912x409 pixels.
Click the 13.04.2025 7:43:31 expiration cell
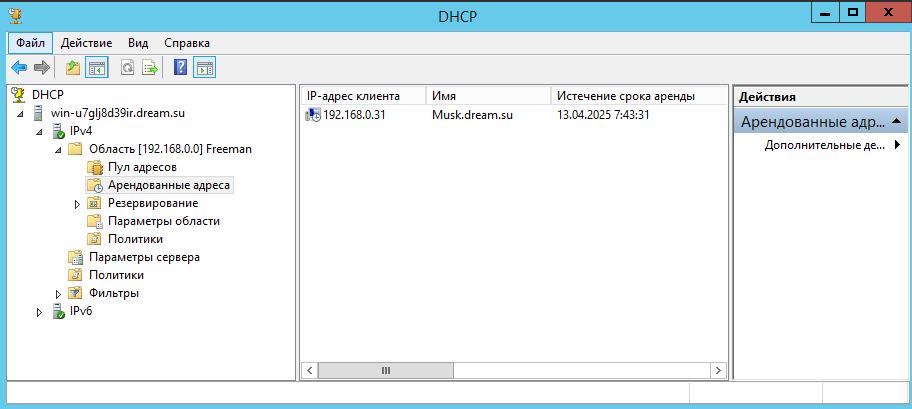(603, 115)
